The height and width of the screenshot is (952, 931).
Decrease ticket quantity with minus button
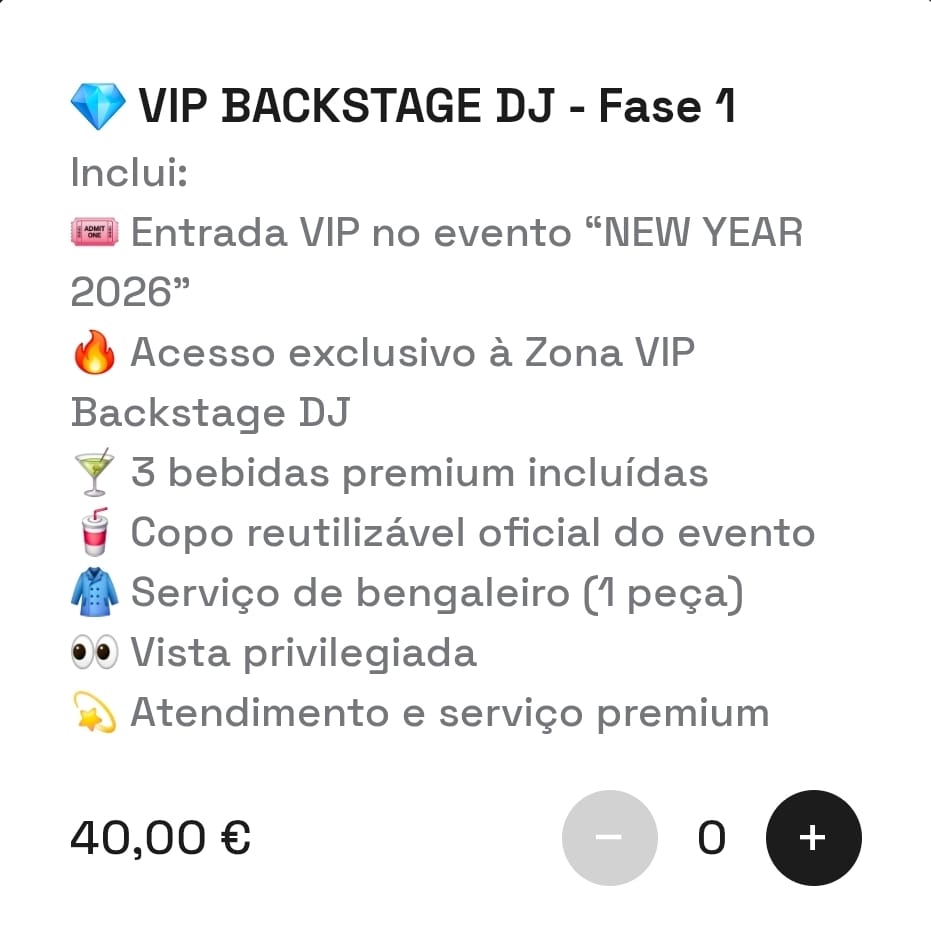[x=610, y=838]
